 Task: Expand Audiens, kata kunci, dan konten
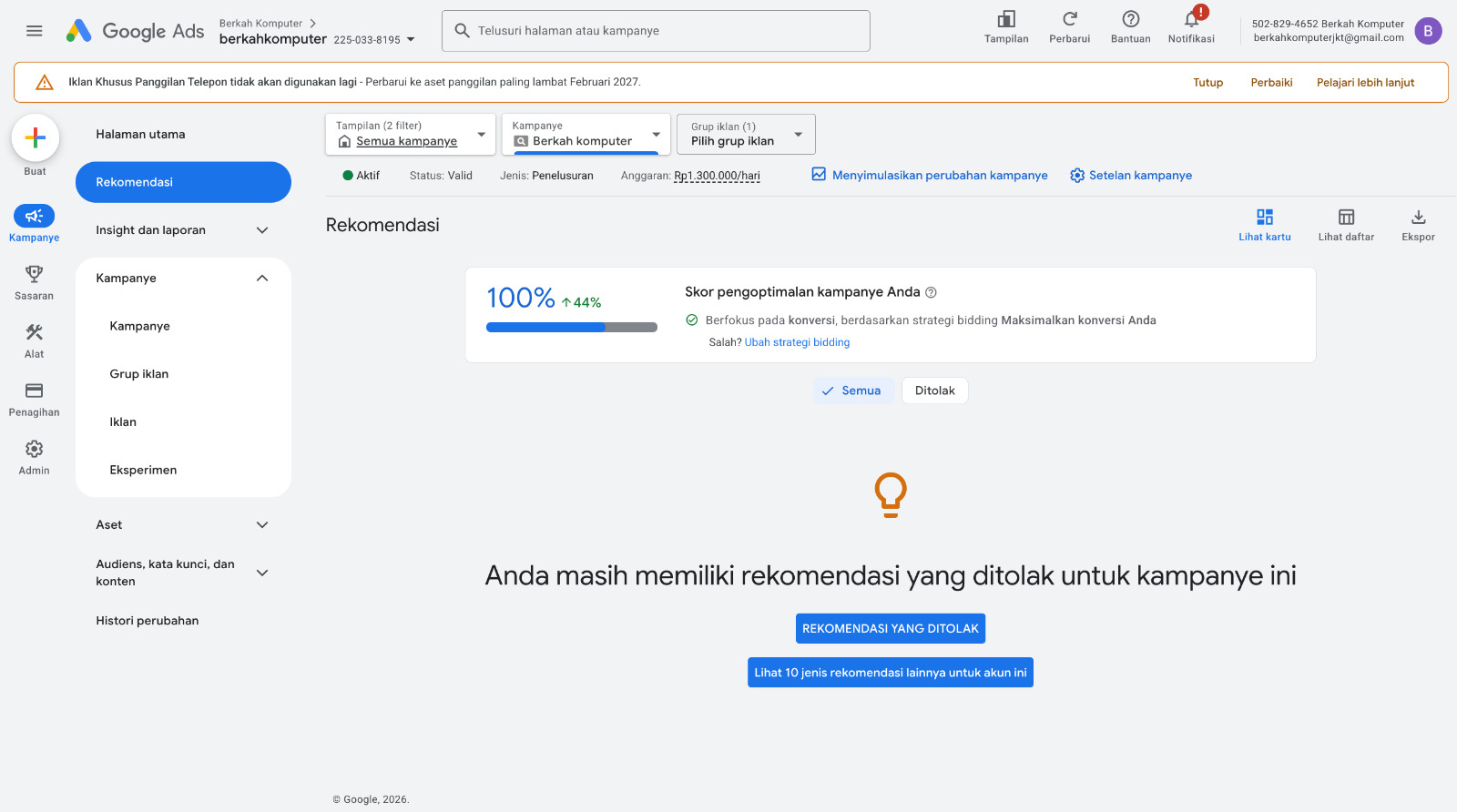click(262, 573)
